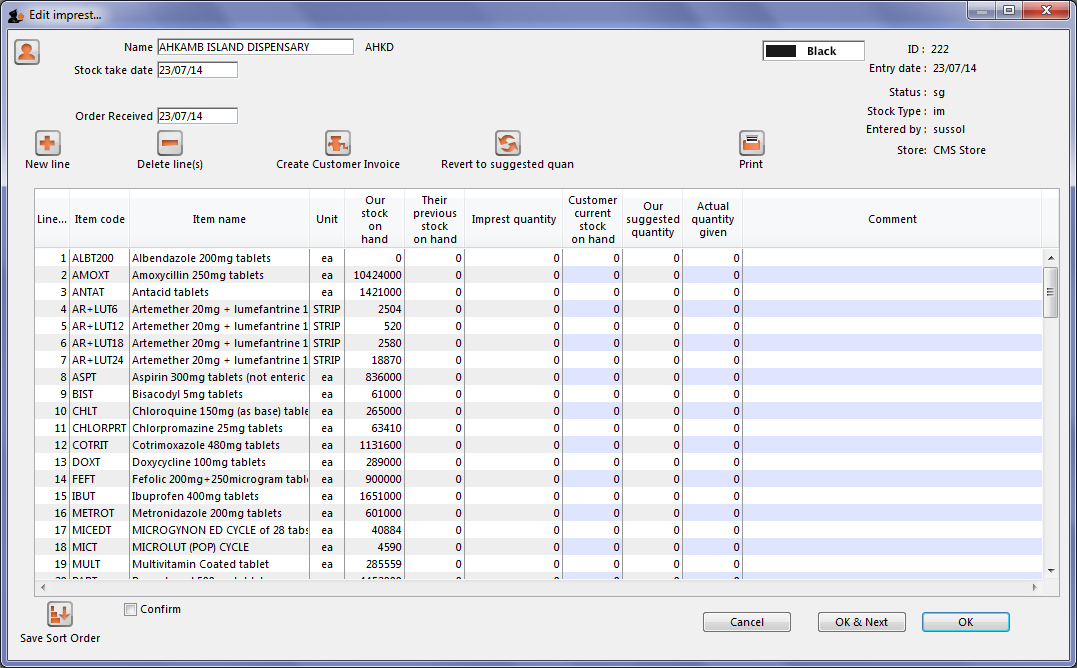
Task: Click the Create Customer Invoice icon
Action: click(x=338, y=143)
